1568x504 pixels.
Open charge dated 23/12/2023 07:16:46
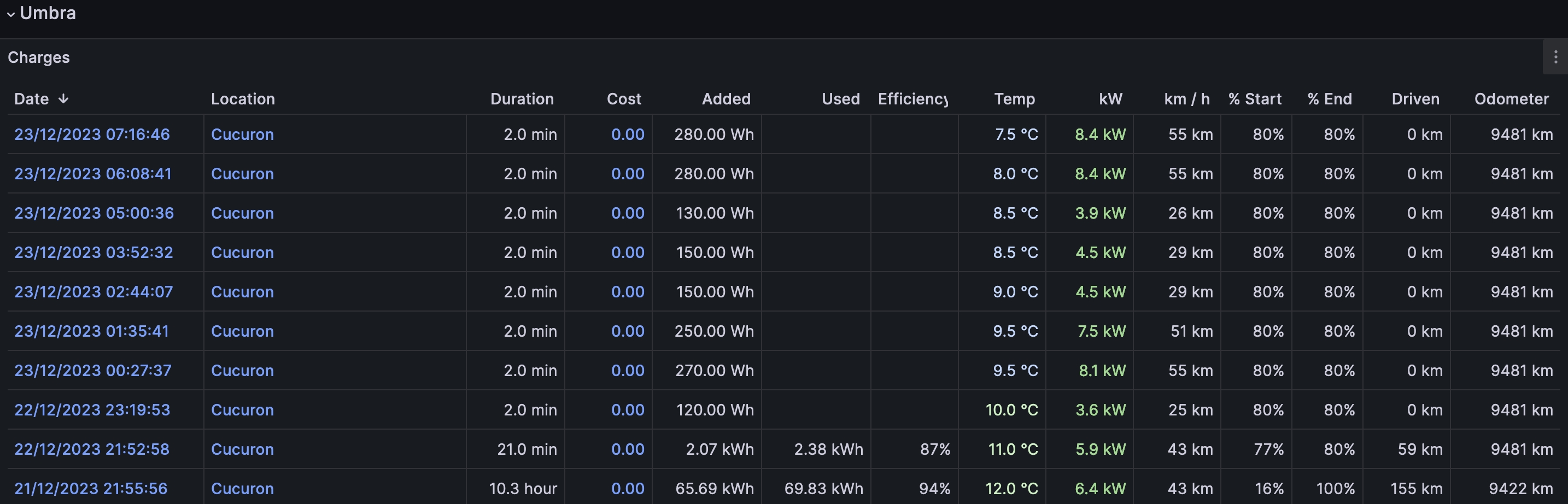92,134
